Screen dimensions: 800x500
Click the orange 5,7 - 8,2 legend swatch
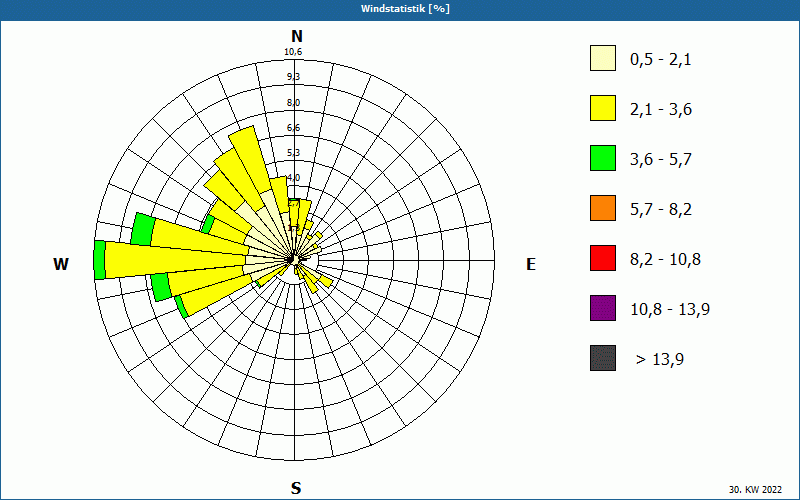pyautogui.click(x=603, y=208)
